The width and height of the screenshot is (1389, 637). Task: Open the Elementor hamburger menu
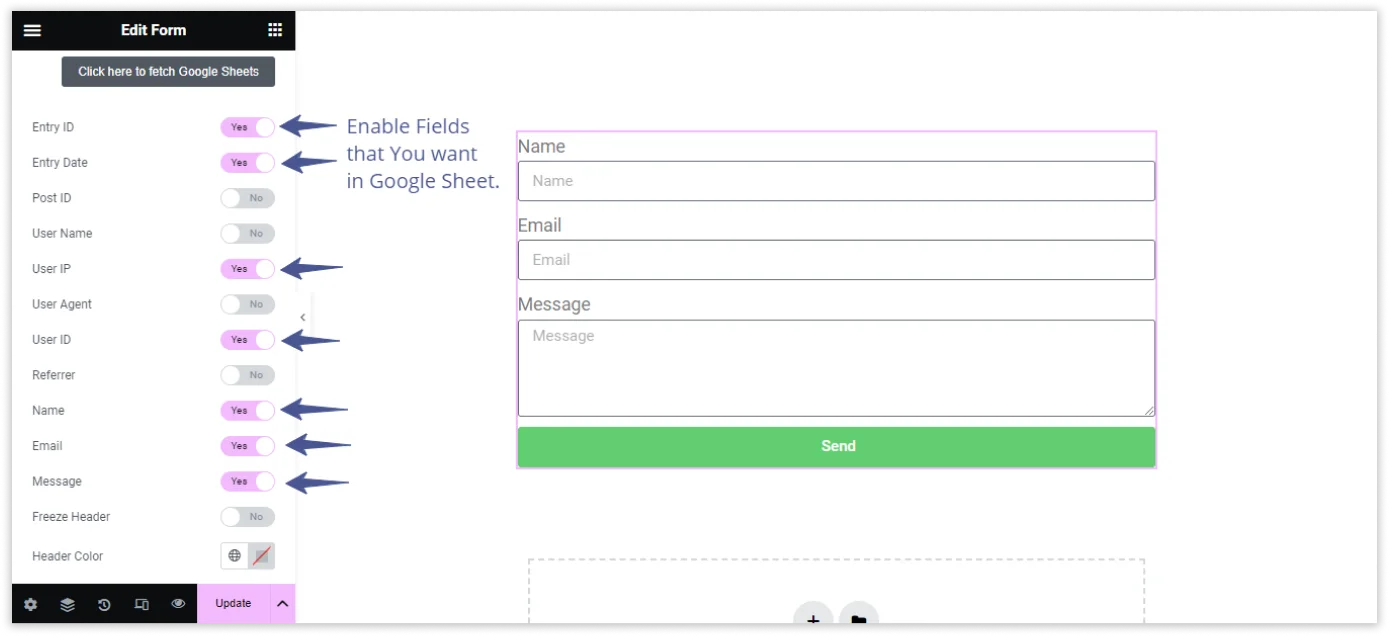[32, 30]
